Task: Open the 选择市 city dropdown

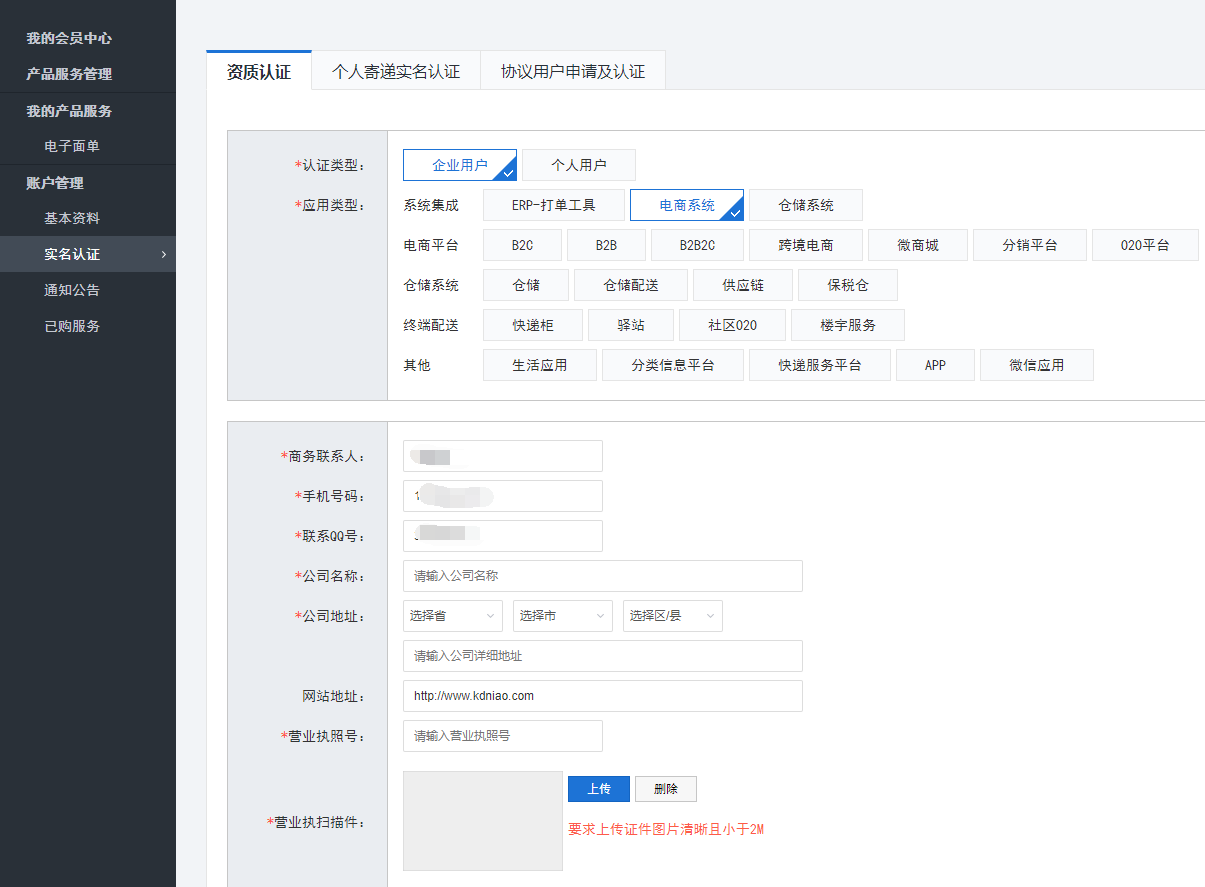Action: click(562, 616)
